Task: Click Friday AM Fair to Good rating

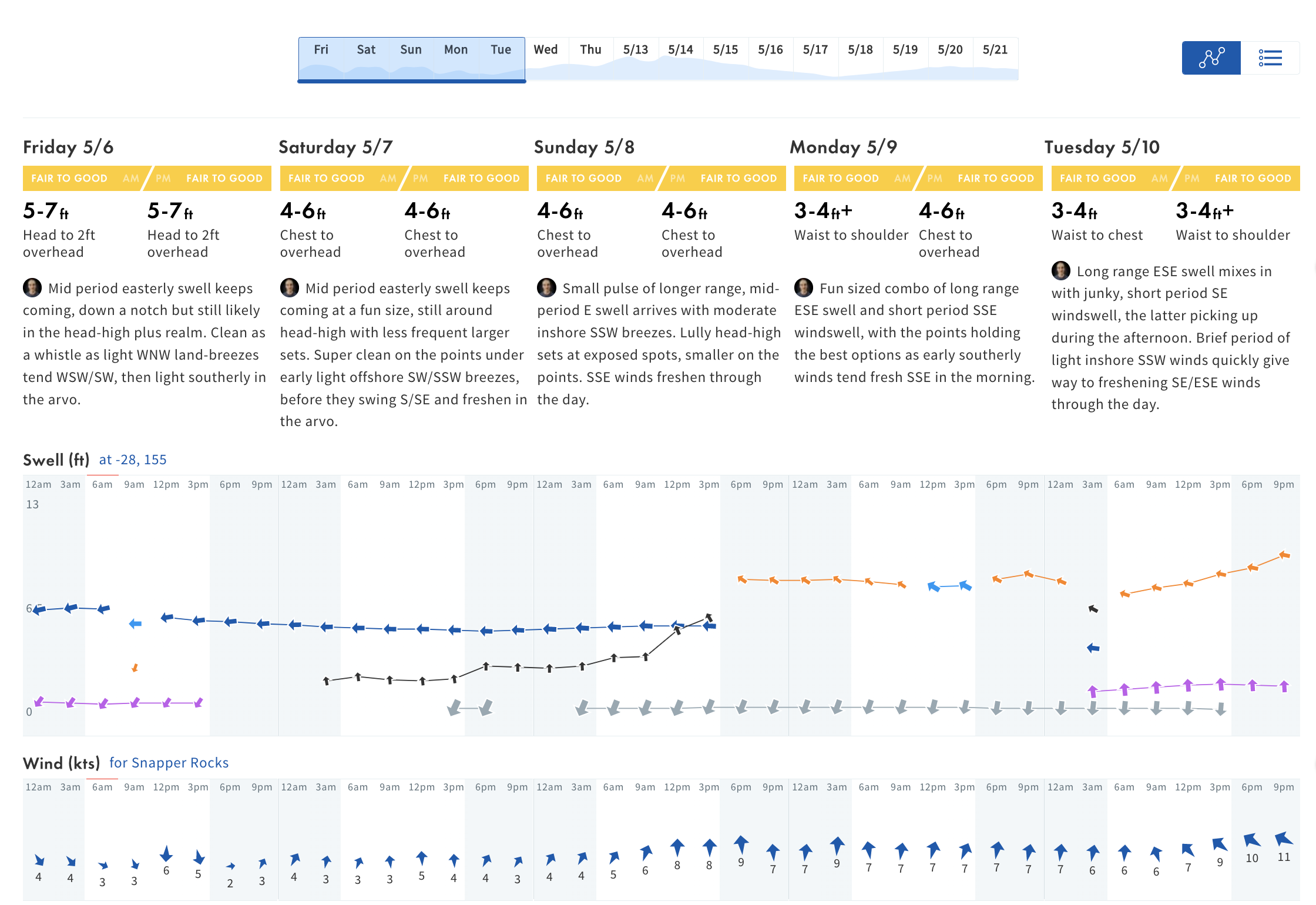Action: [85, 178]
